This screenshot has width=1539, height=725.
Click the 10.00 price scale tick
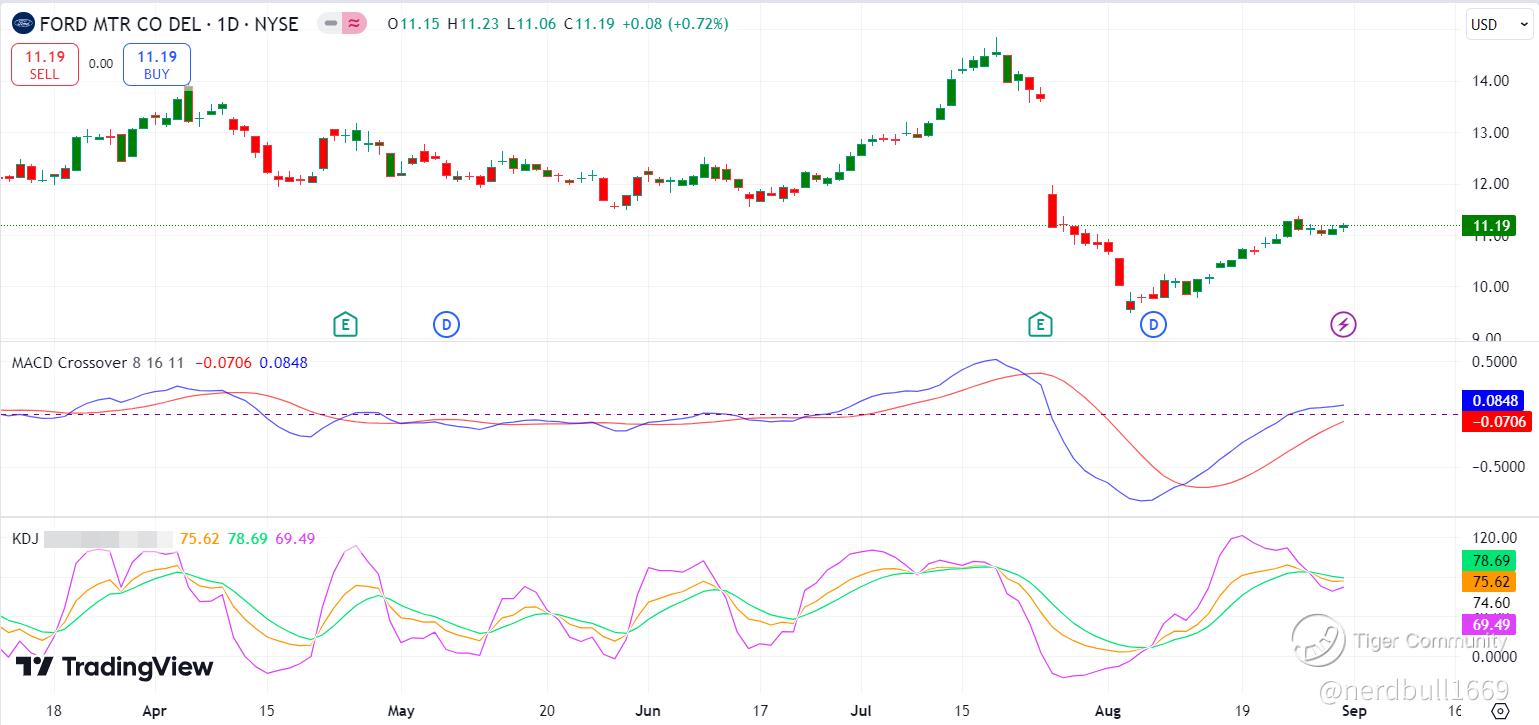click(1492, 287)
